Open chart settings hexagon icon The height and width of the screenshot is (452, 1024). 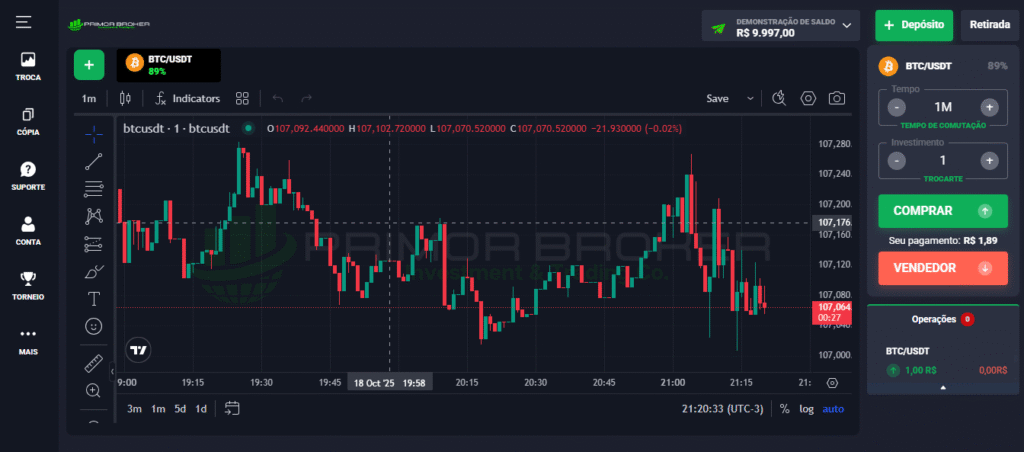point(809,98)
